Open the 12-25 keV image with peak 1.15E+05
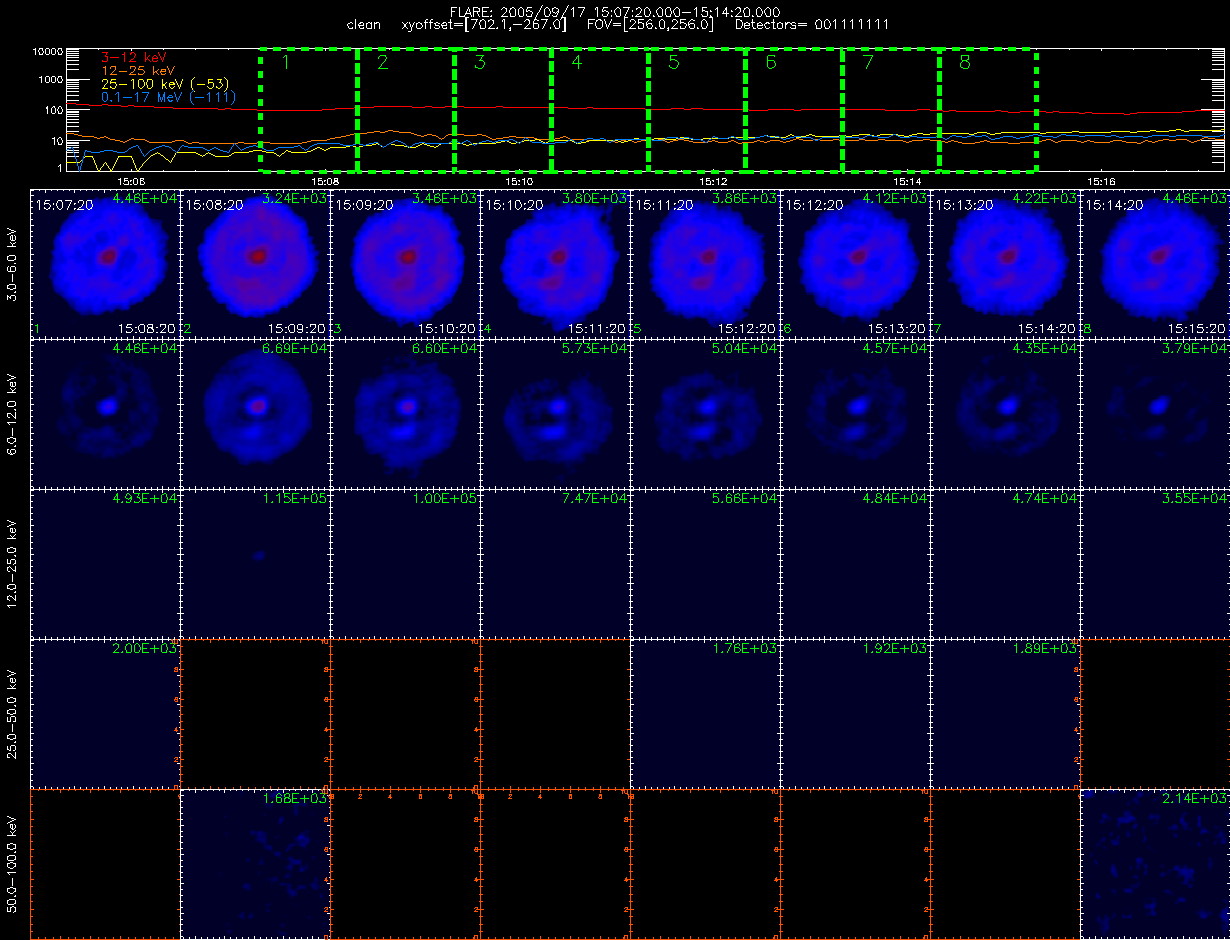This screenshot has height=940, width=1230. (x=256, y=563)
